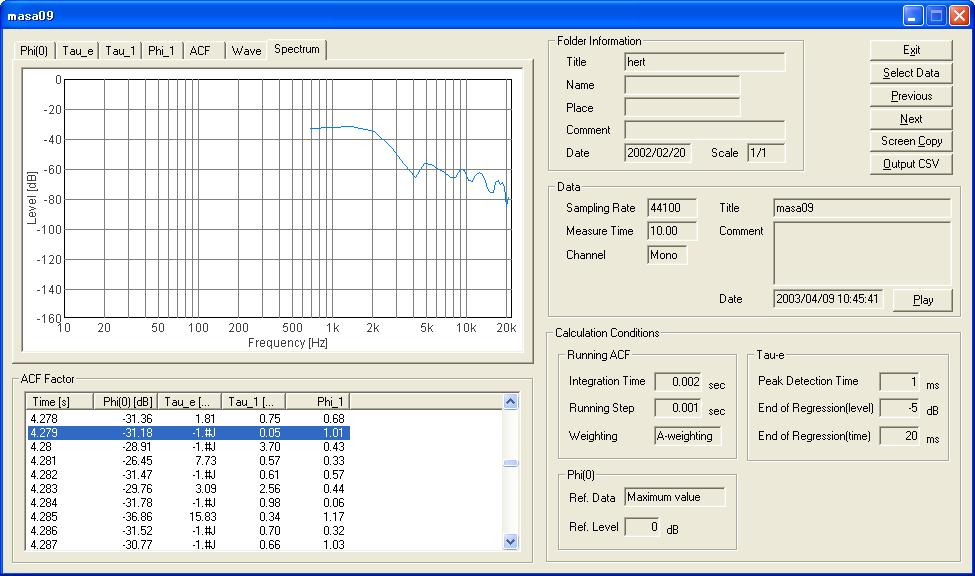Open the Wave tab

point(246,50)
